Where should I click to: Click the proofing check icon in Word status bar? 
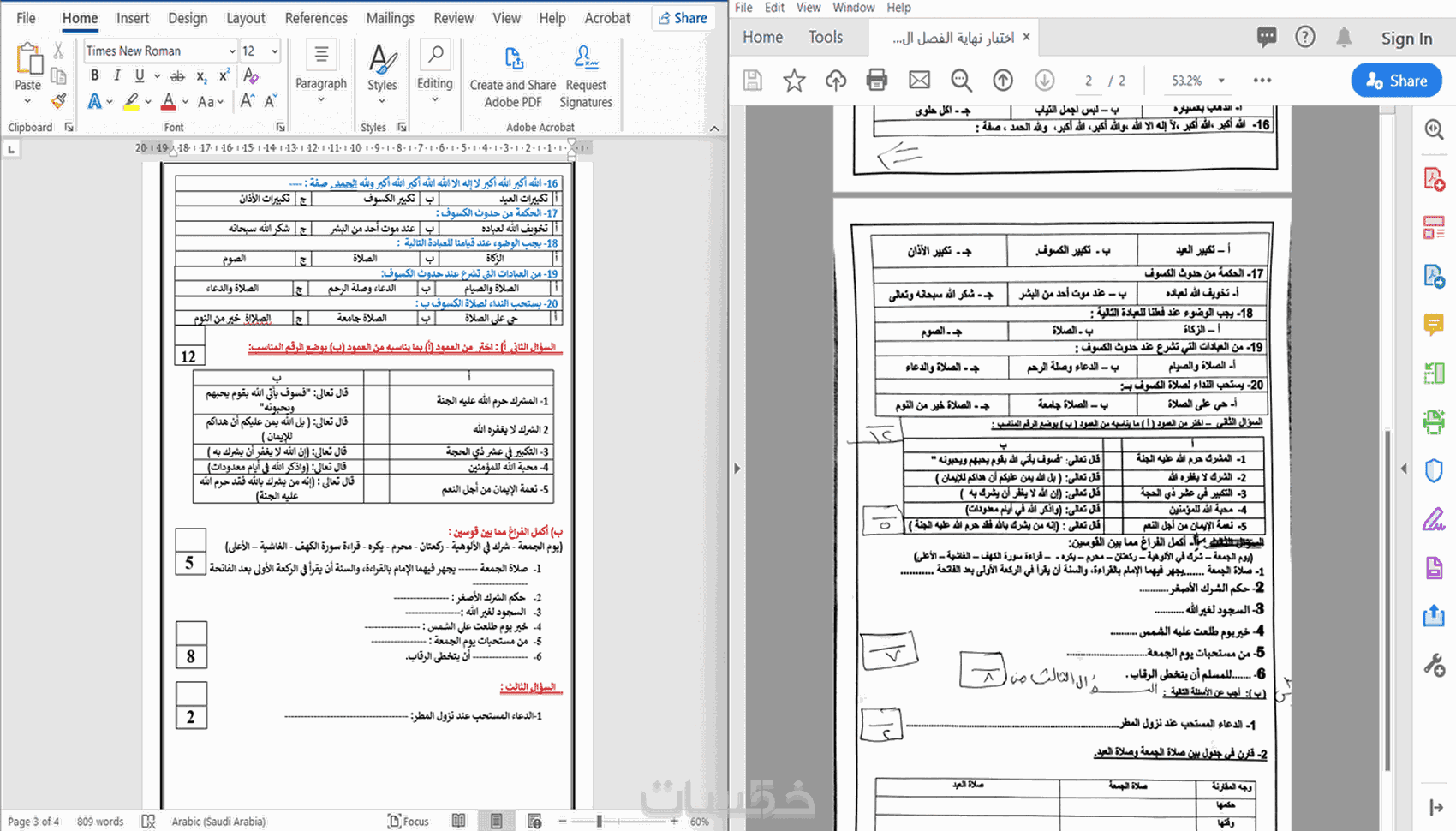[x=148, y=821]
